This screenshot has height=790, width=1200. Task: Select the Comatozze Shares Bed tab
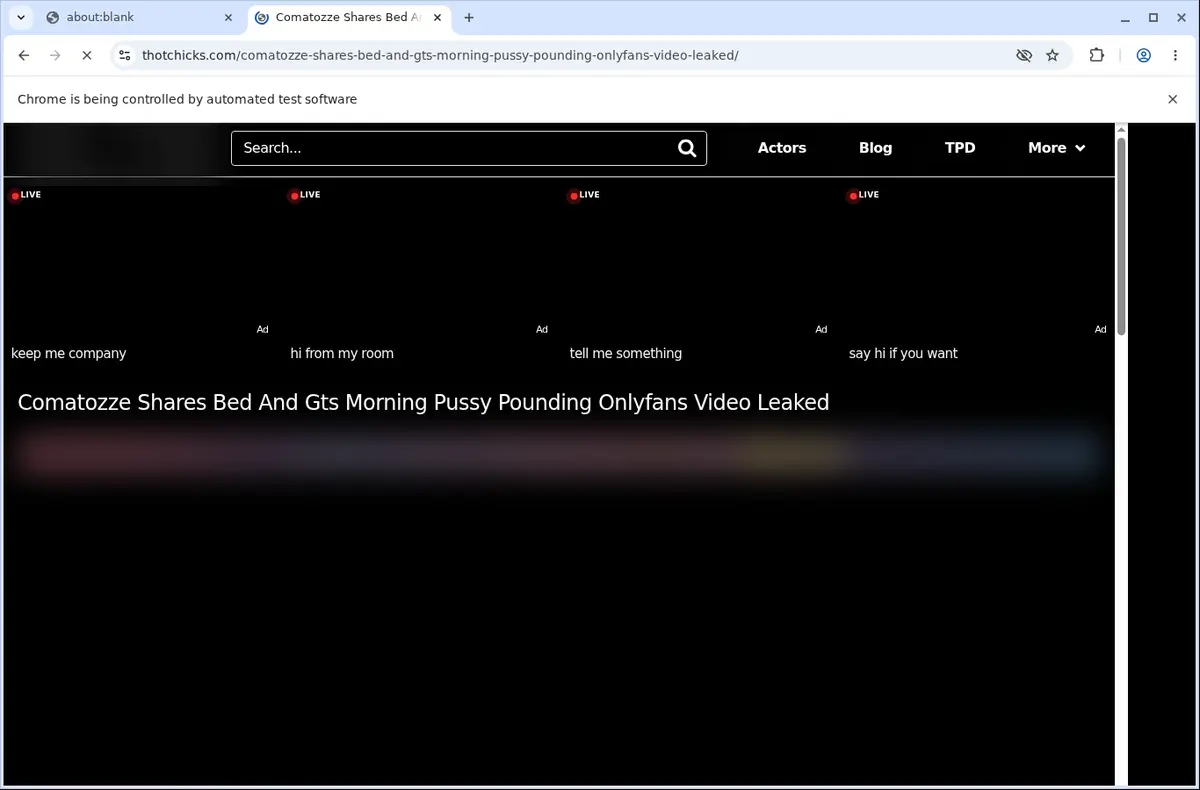[x=348, y=17]
